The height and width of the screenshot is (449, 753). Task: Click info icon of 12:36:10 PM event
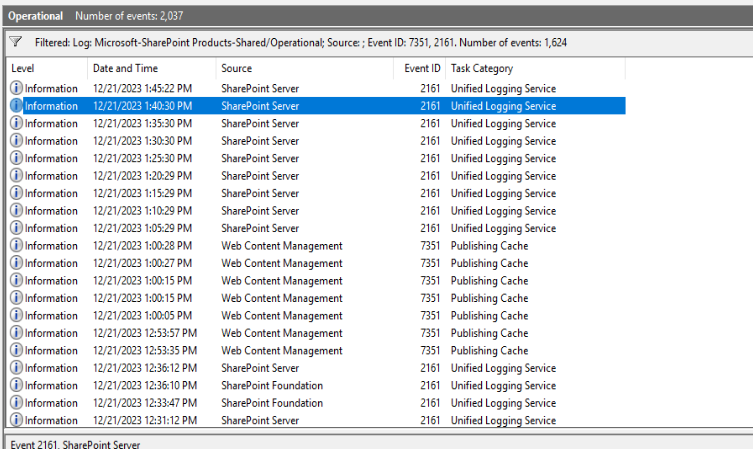point(16,385)
